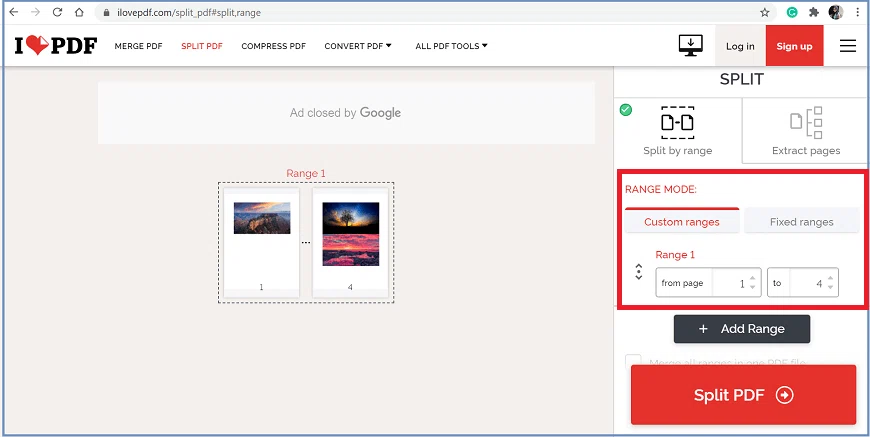Click the Ad closed by Google banner

pyautogui.click(x=346, y=113)
